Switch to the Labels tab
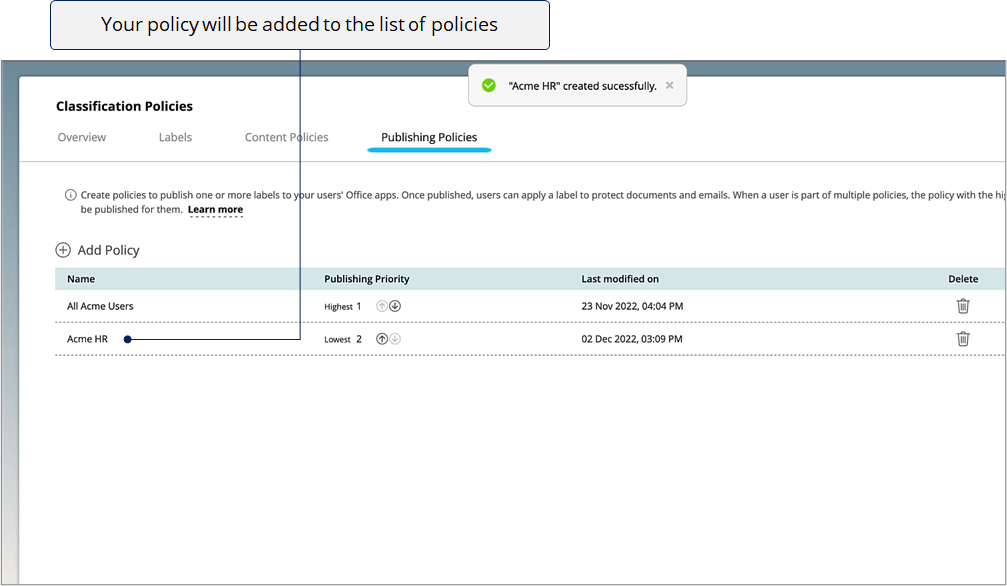 pyautogui.click(x=175, y=137)
